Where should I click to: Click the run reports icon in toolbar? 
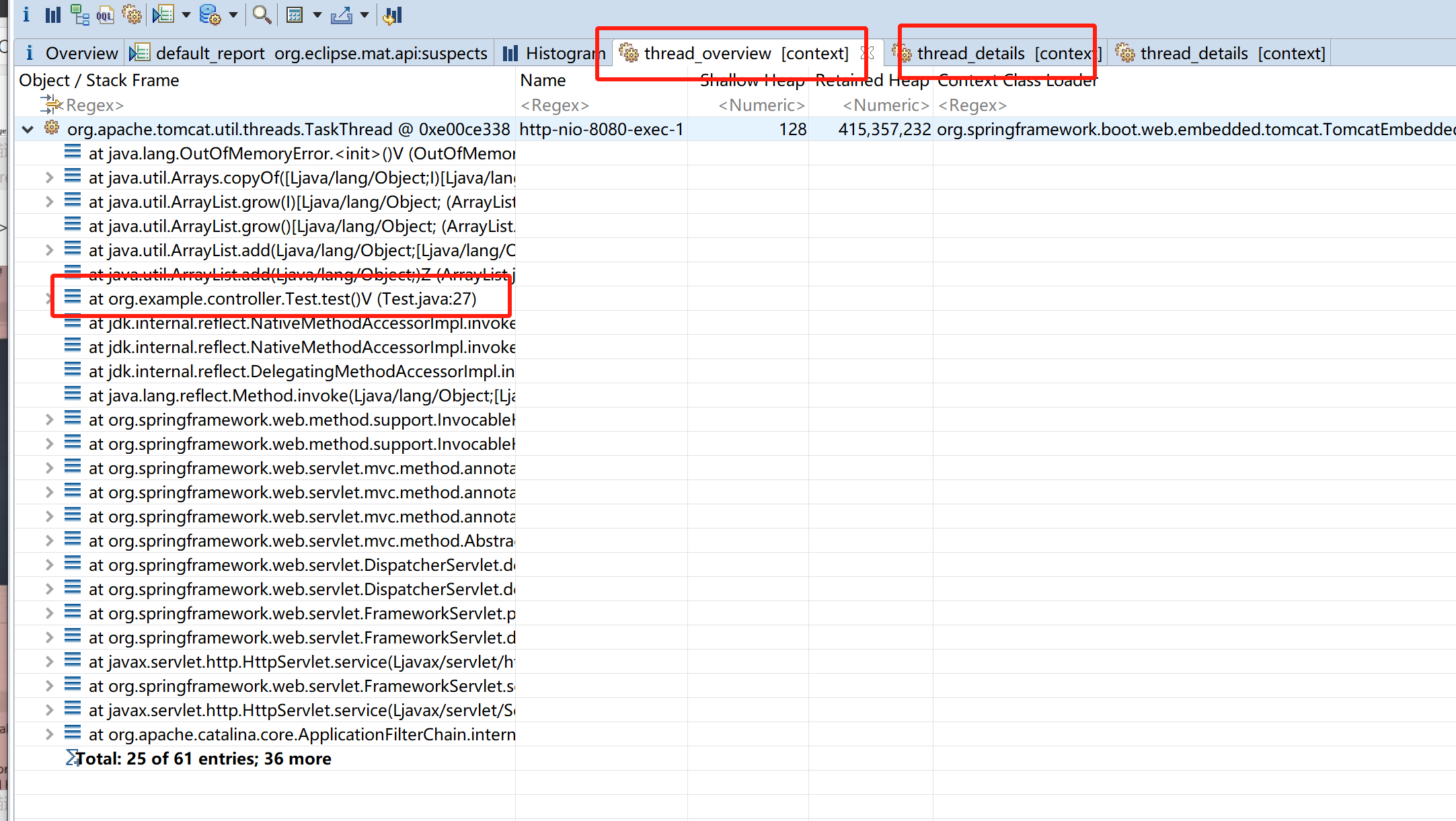coord(163,14)
